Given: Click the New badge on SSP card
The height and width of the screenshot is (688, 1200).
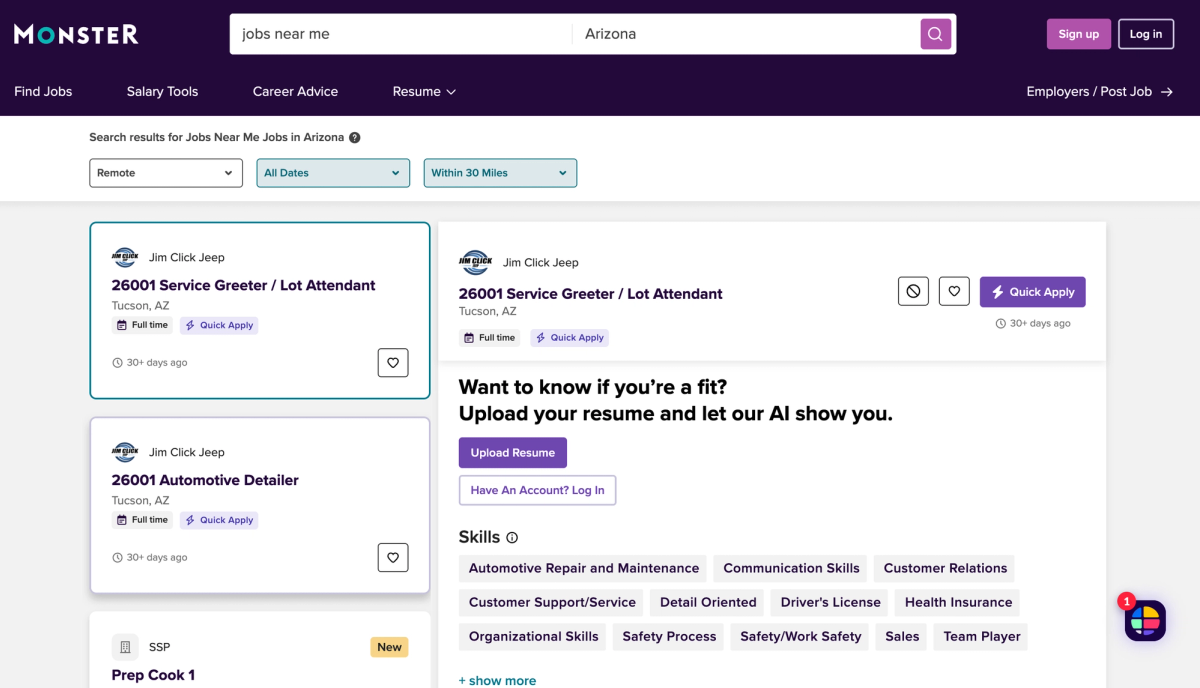Looking at the screenshot, I should 389,648.
